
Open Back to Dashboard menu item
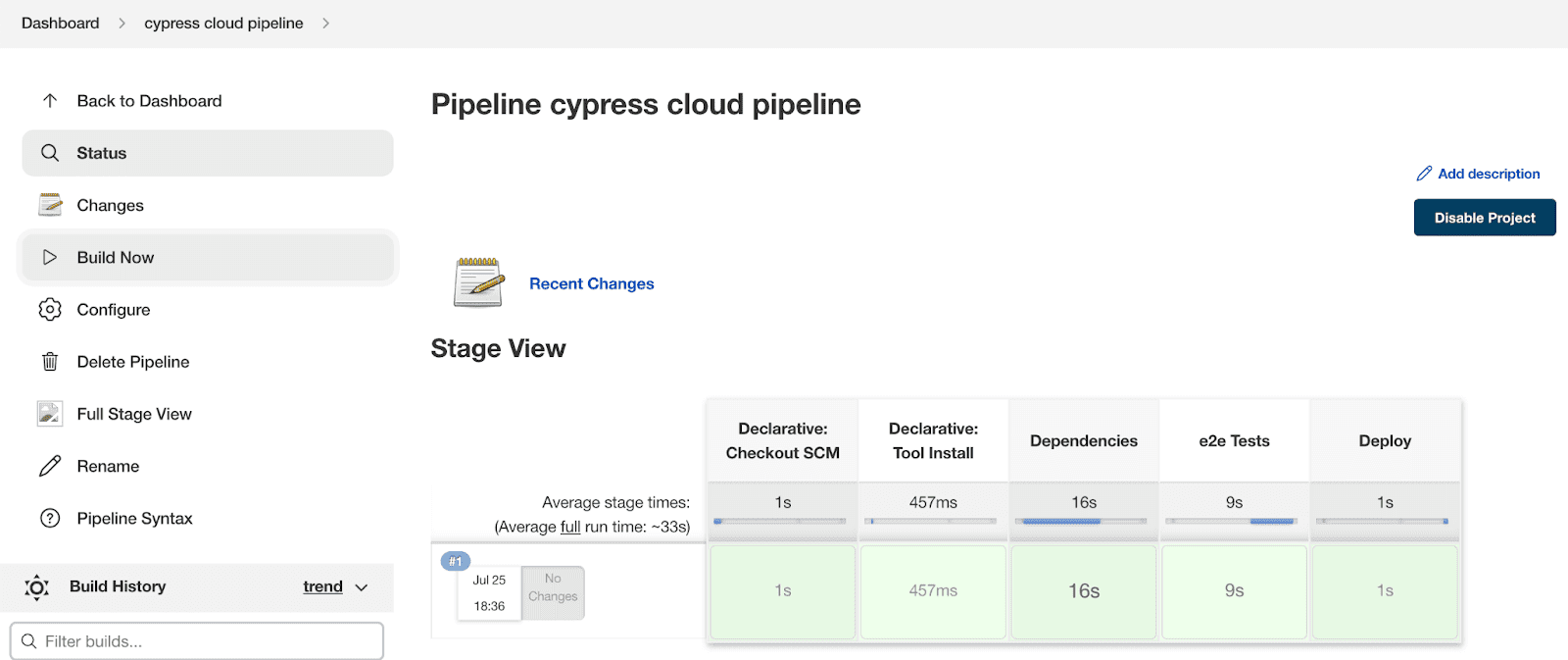[208, 101]
